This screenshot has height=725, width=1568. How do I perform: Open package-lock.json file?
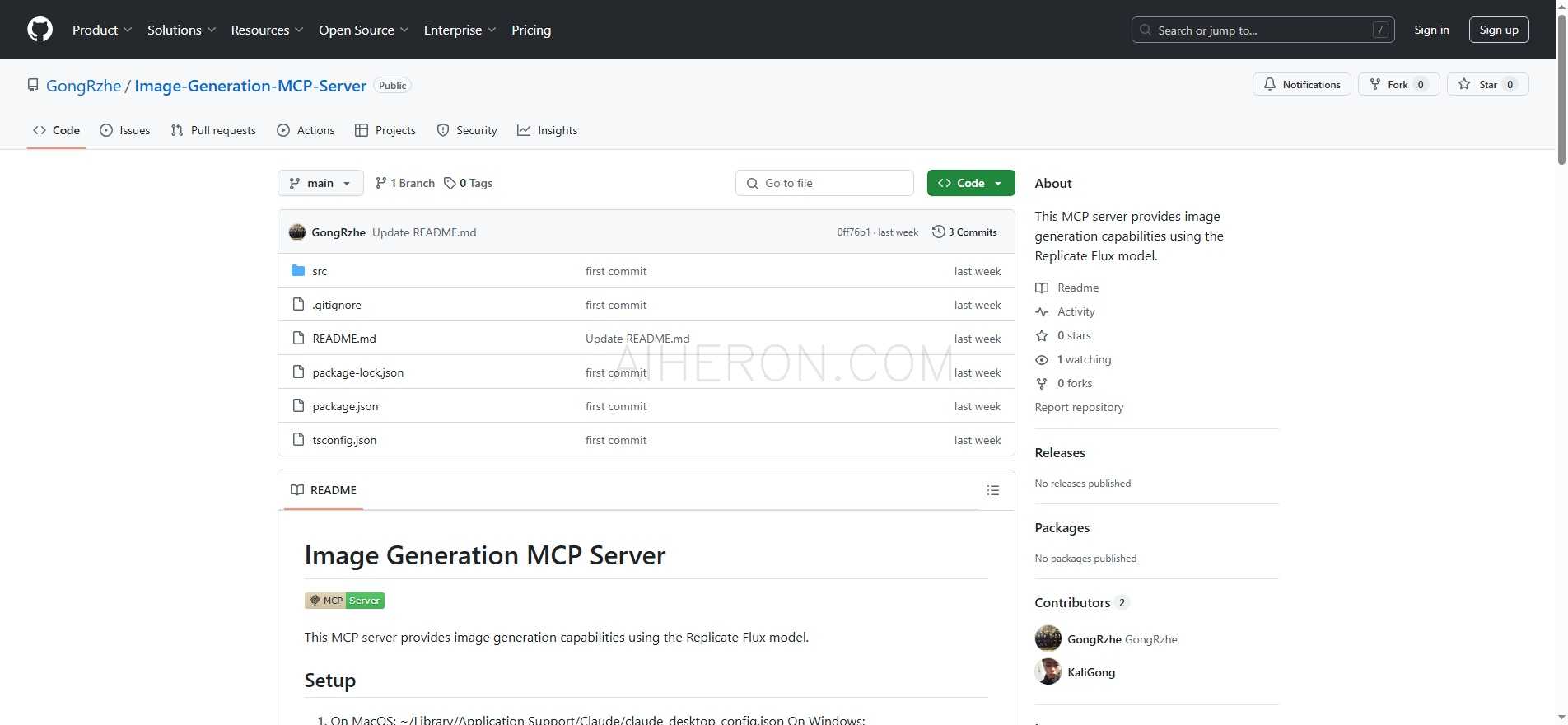pyautogui.click(x=358, y=372)
